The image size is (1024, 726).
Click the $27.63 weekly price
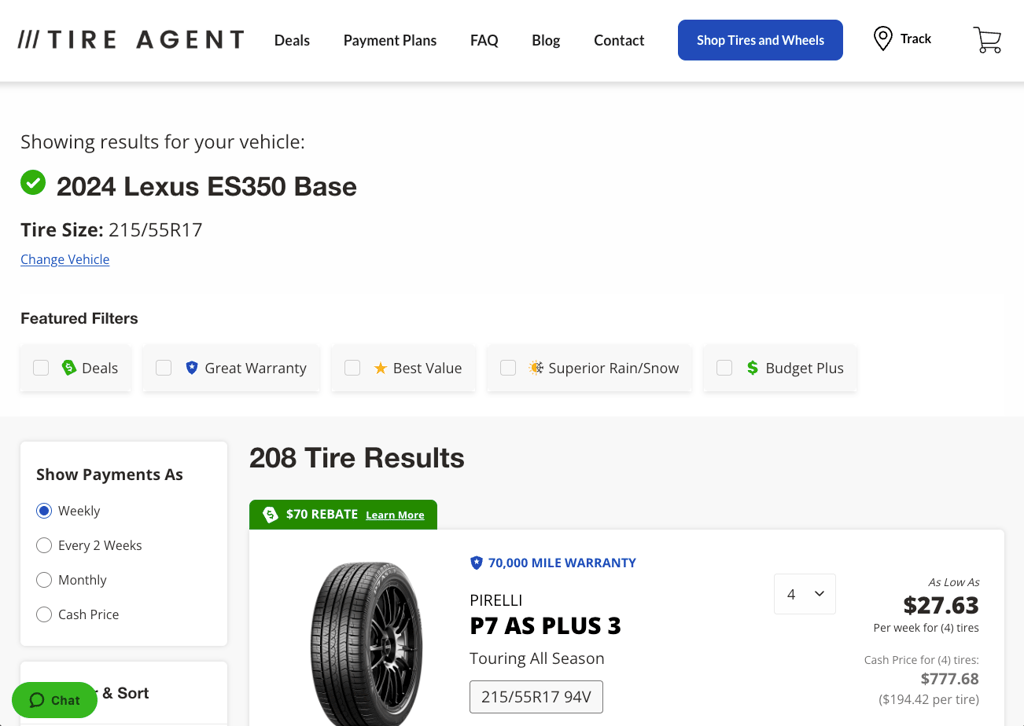coord(940,605)
